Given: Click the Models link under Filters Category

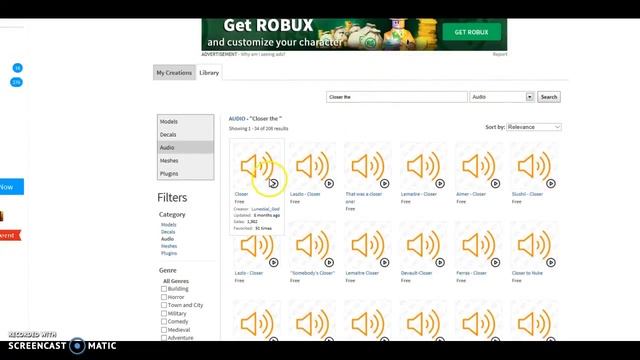Looking at the screenshot, I should (169, 225).
